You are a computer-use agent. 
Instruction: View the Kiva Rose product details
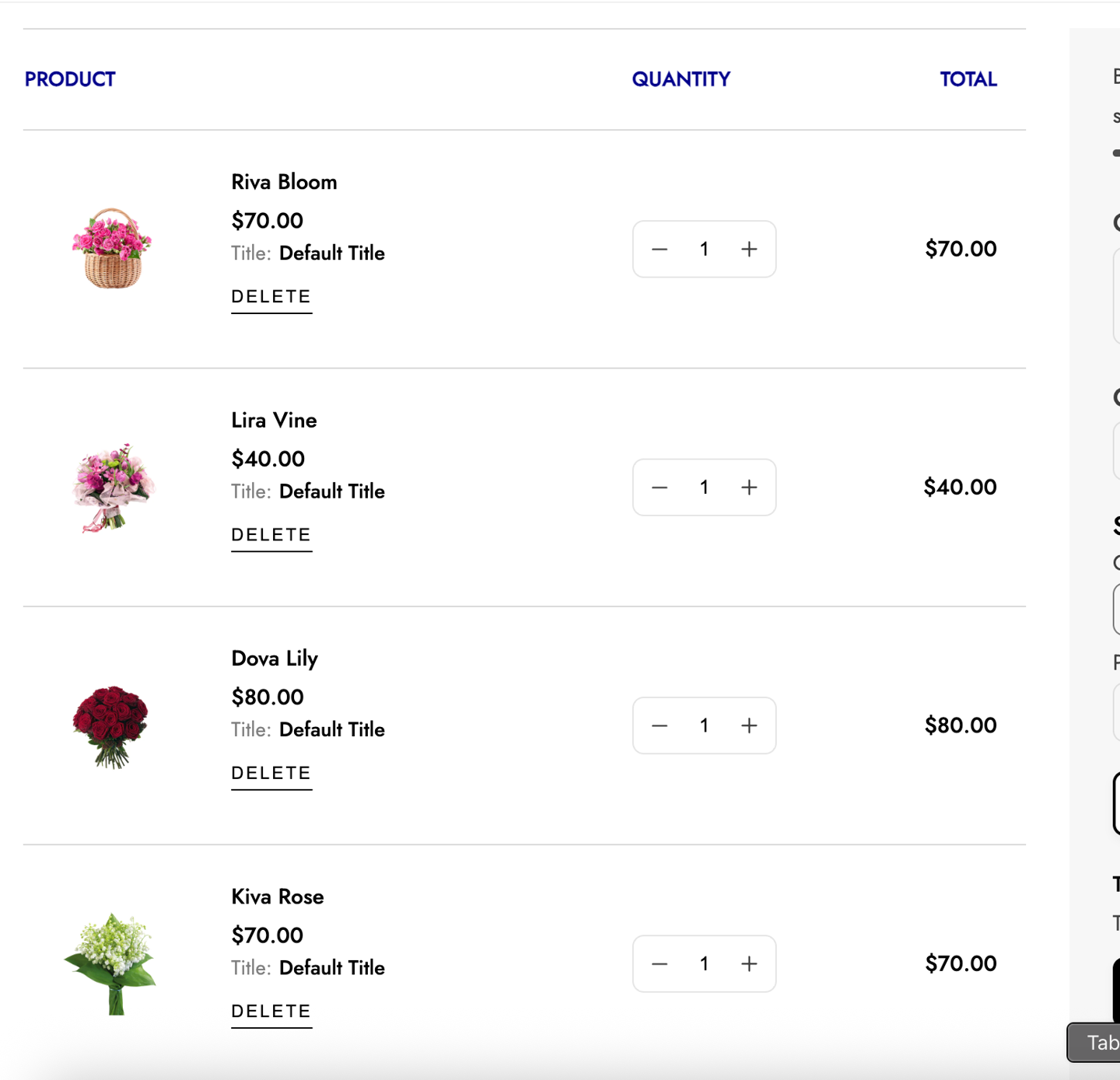(x=277, y=897)
